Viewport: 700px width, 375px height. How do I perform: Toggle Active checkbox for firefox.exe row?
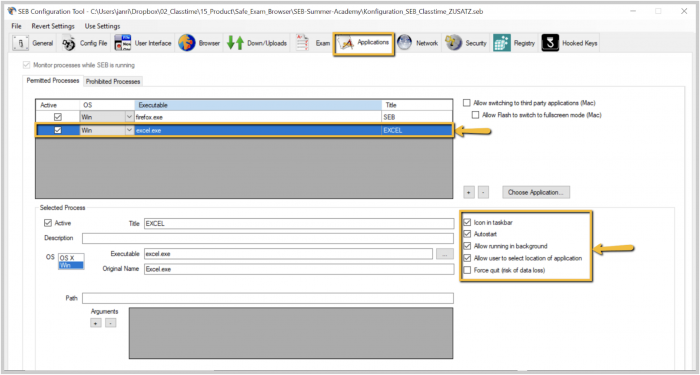pos(58,117)
